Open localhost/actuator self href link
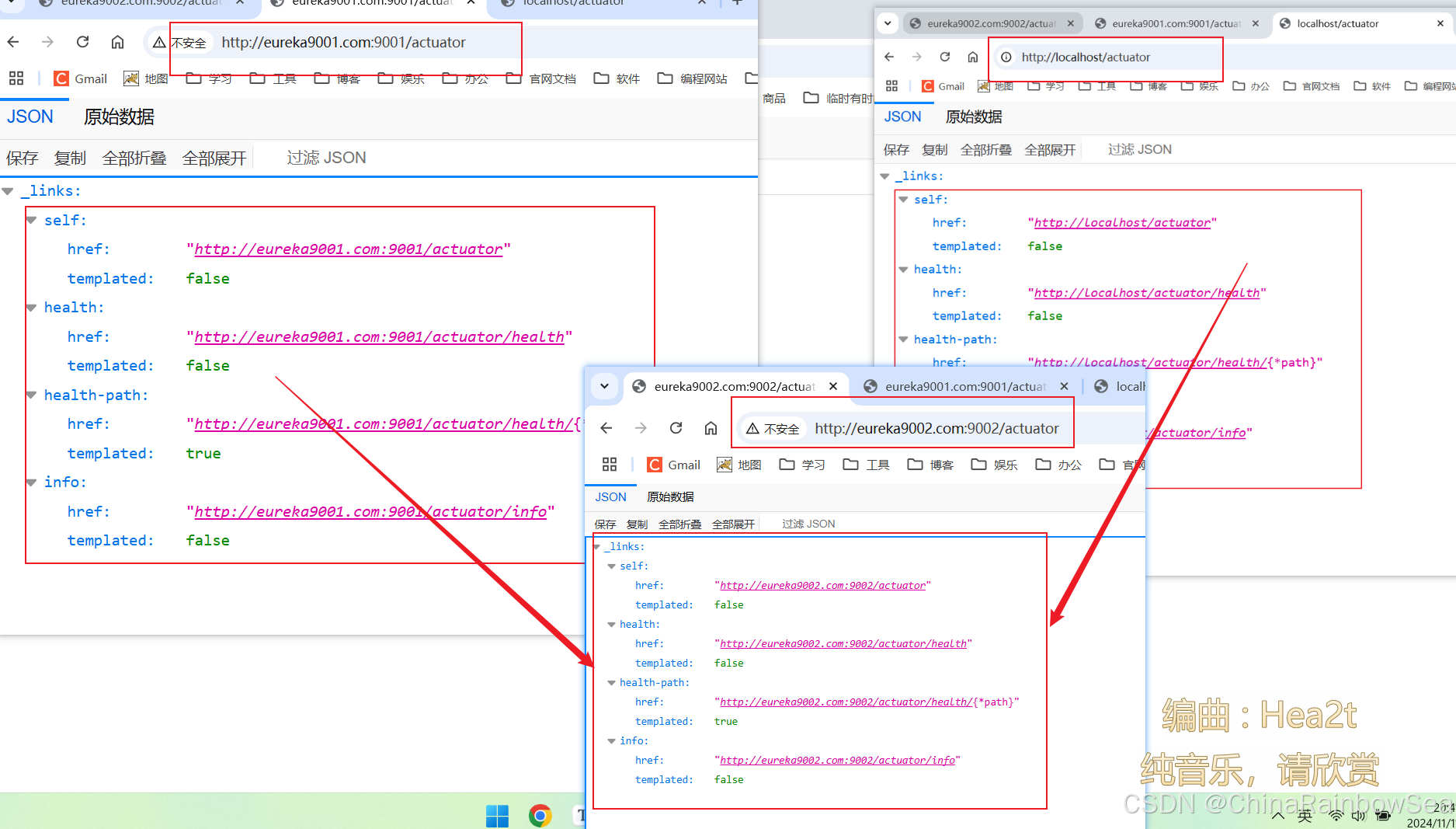 1122,222
